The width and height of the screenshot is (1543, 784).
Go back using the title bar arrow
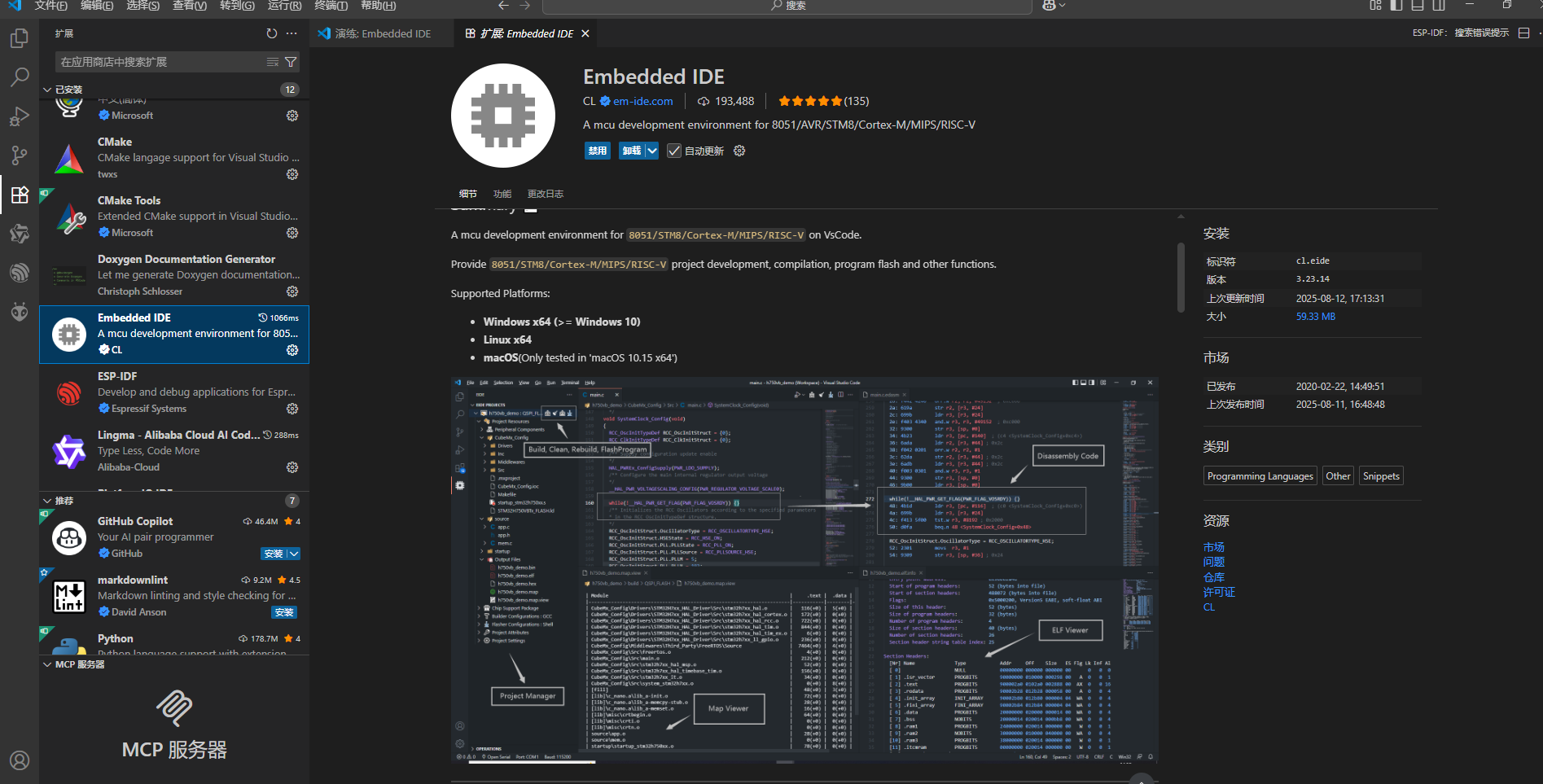click(503, 6)
